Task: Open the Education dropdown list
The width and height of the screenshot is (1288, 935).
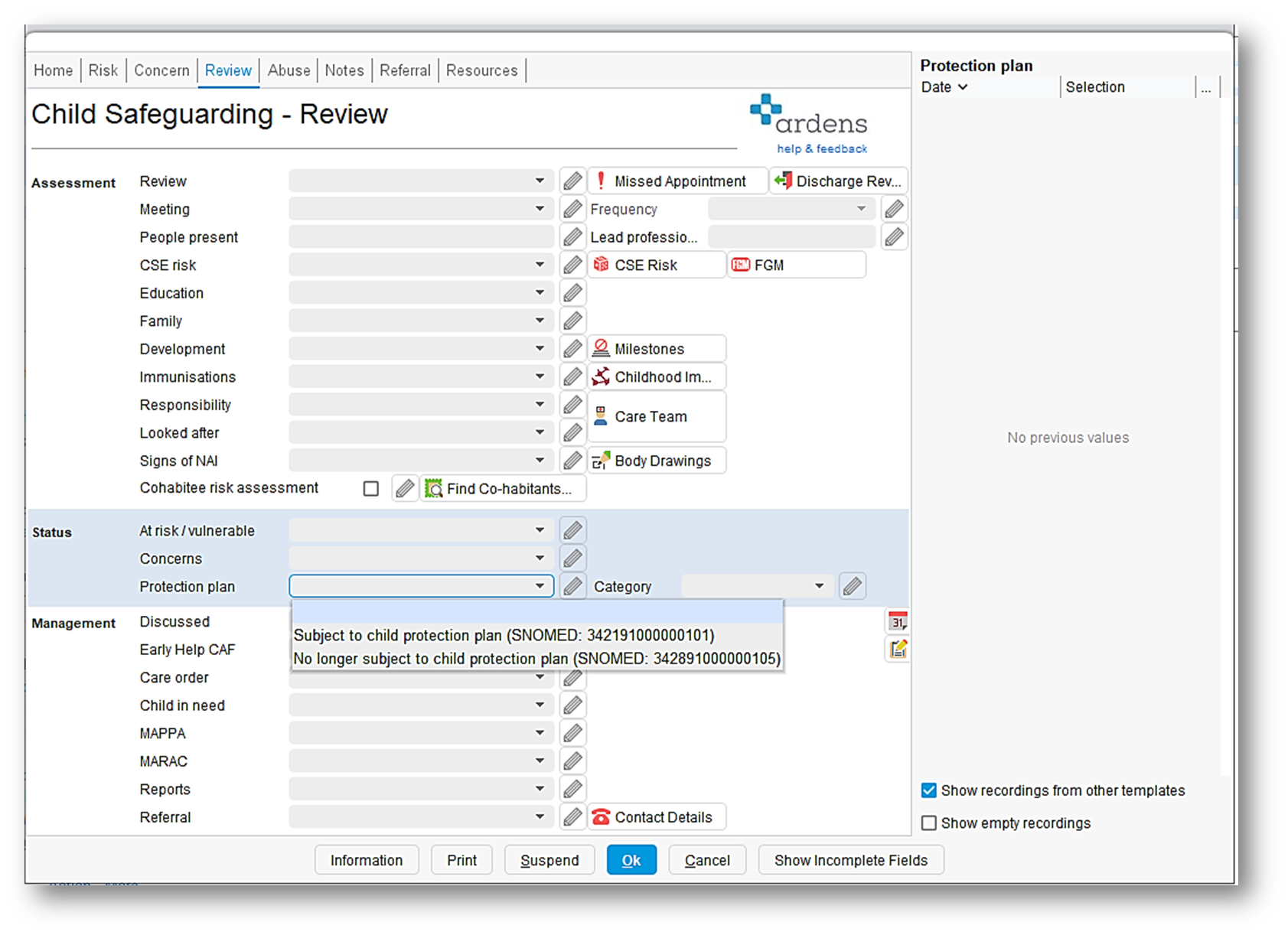Action: click(421, 293)
